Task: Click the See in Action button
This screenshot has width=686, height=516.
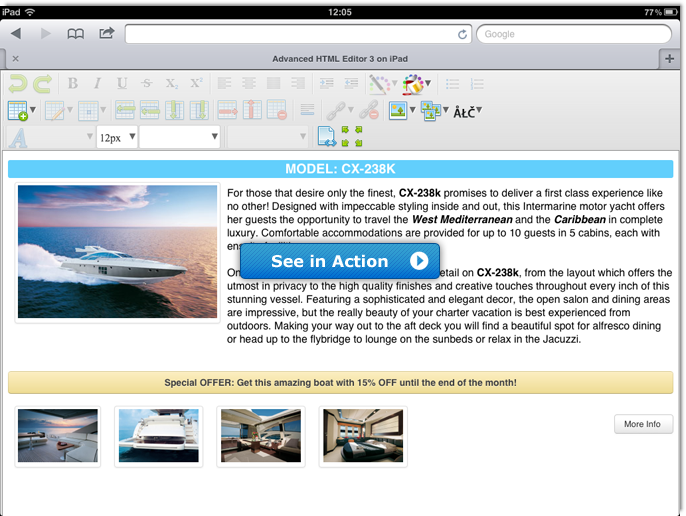Action: (x=340, y=261)
